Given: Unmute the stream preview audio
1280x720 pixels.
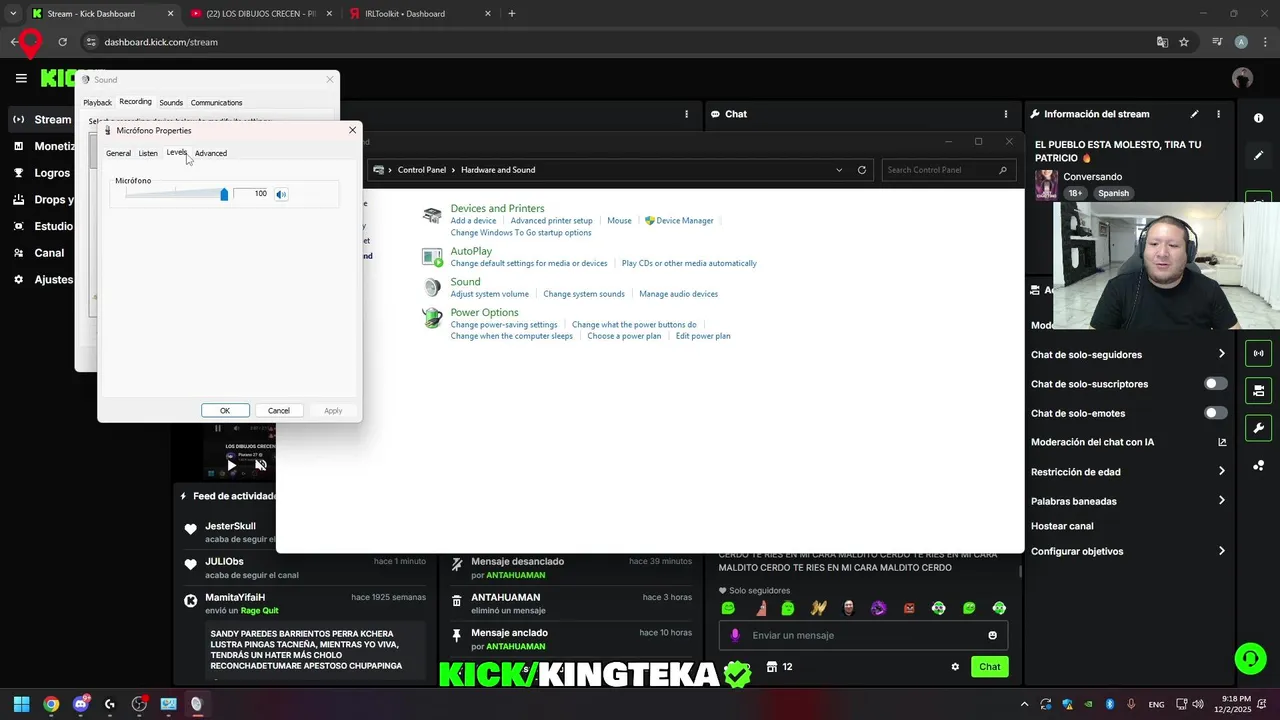Looking at the screenshot, I should coord(261,465).
